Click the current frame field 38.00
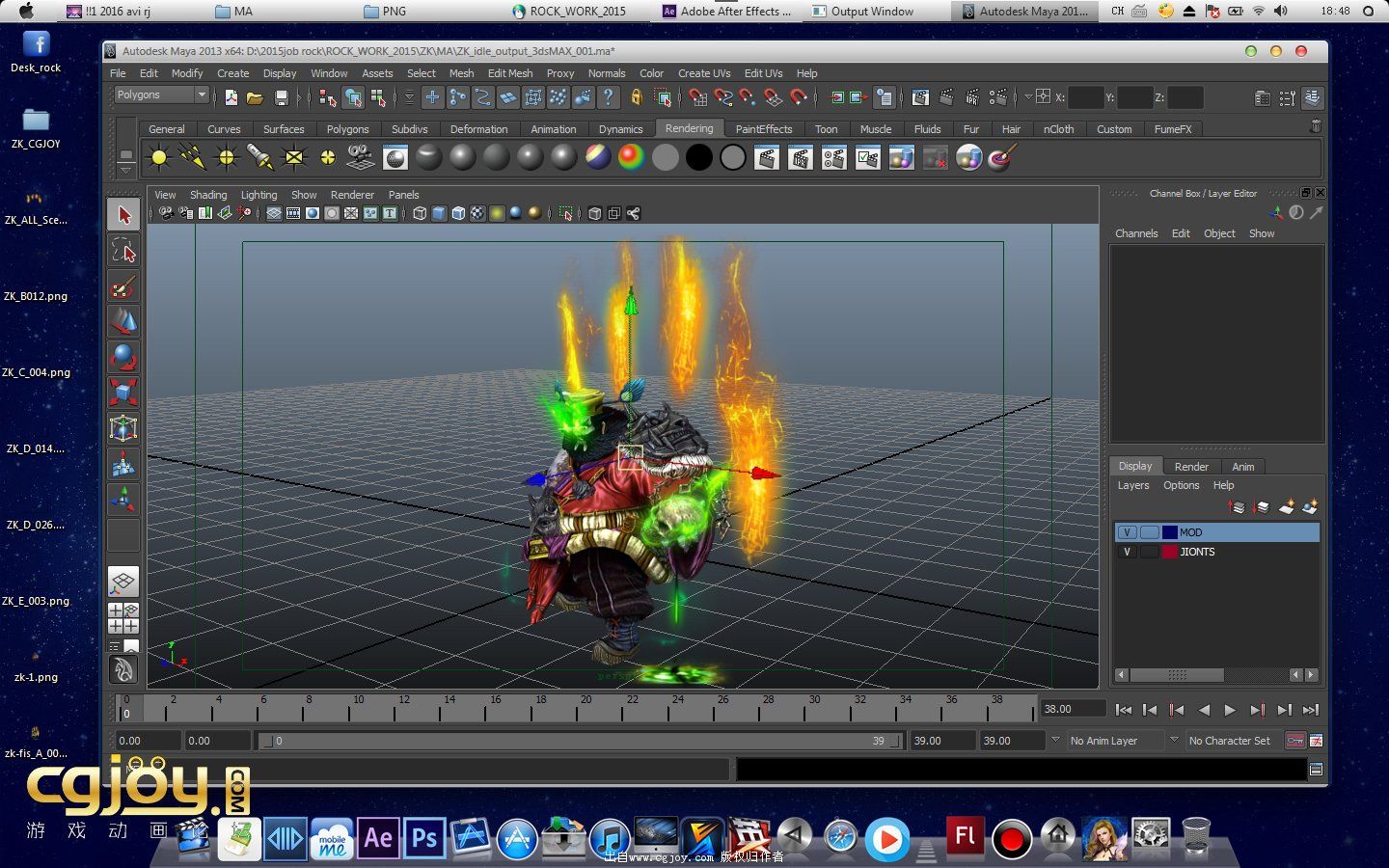Viewport: 1389px width, 868px height. point(1073,709)
